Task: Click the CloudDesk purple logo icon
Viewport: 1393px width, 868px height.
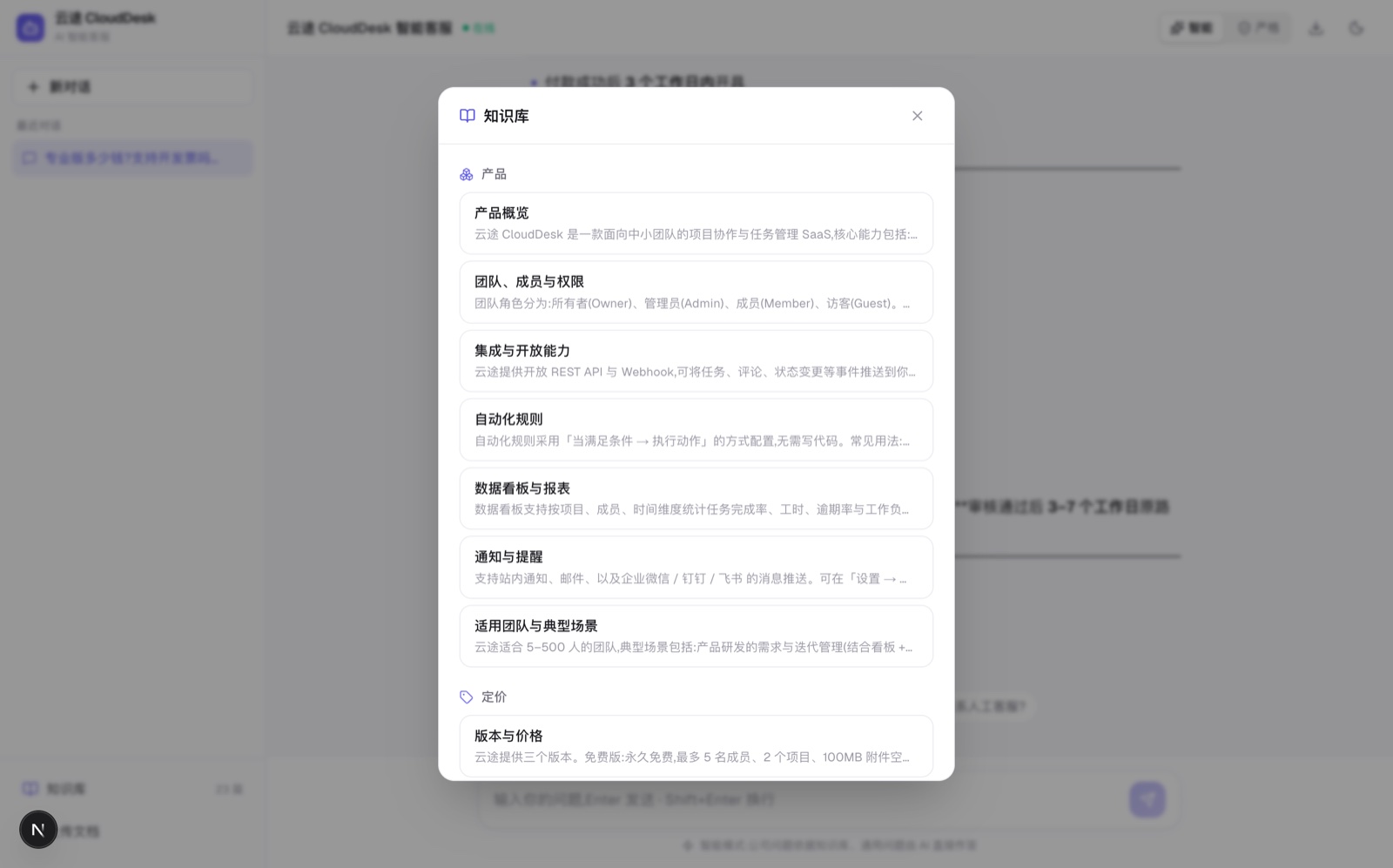Action: pyautogui.click(x=30, y=28)
